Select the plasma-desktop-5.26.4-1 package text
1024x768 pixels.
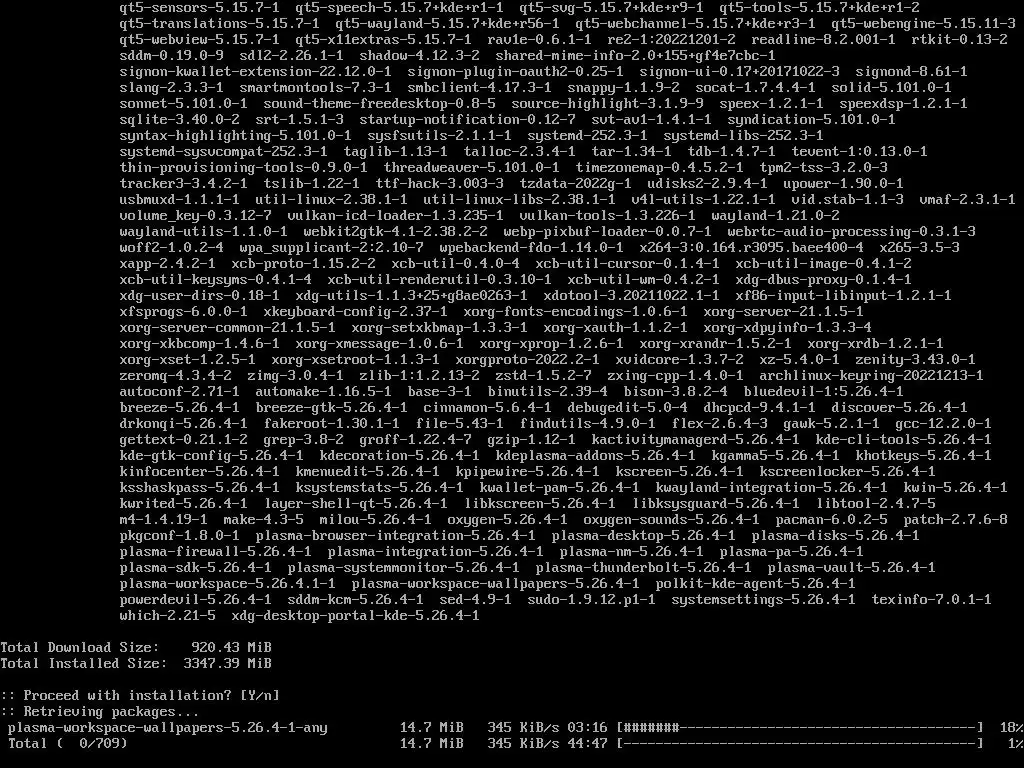[x=643, y=536]
